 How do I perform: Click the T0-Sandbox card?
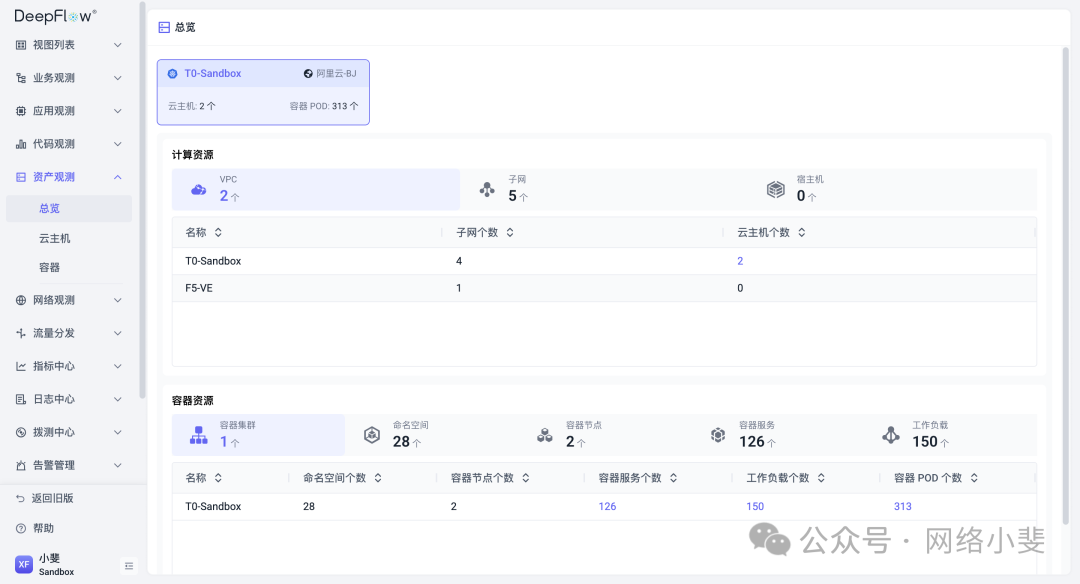(x=263, y=92)
